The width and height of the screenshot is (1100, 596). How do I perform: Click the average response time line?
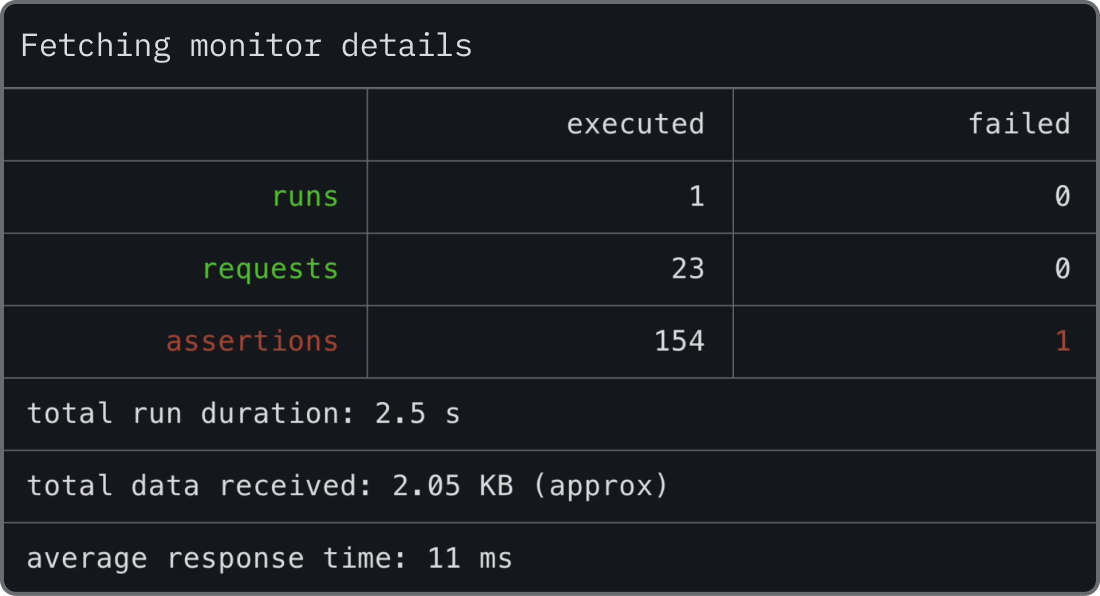(x=268, y=558)
